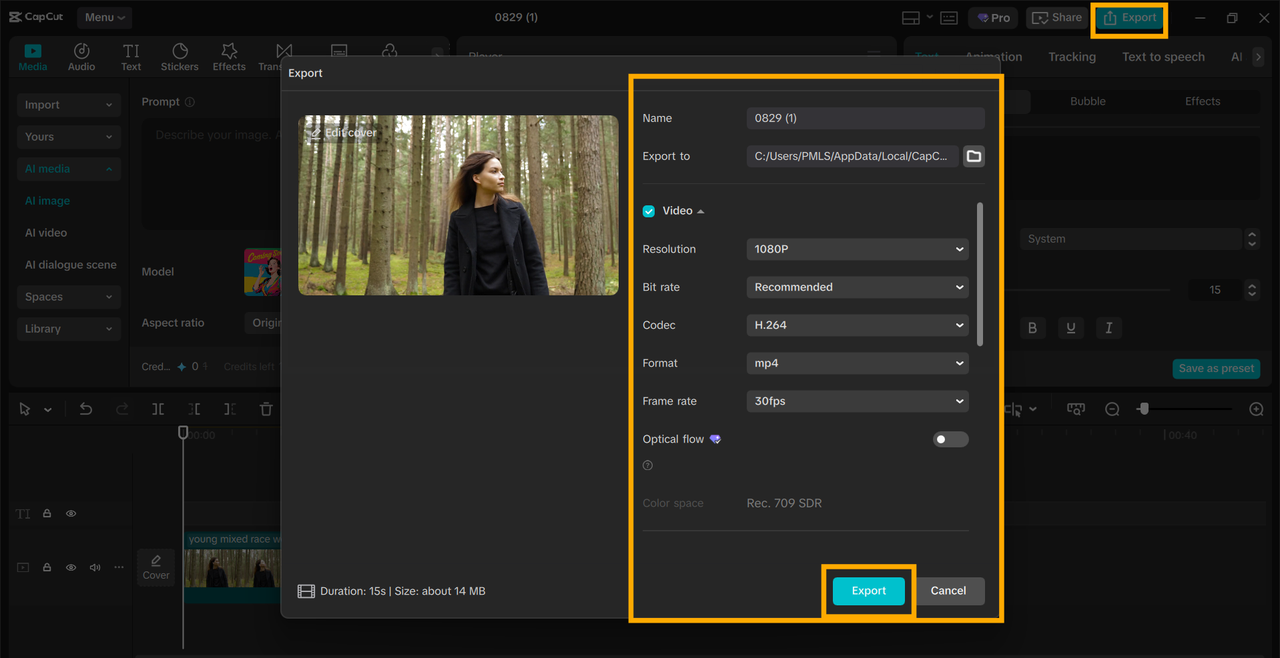Toggle Bold text formatting
Viewport: 1280px width, 658px height.
pos(1033,328)
